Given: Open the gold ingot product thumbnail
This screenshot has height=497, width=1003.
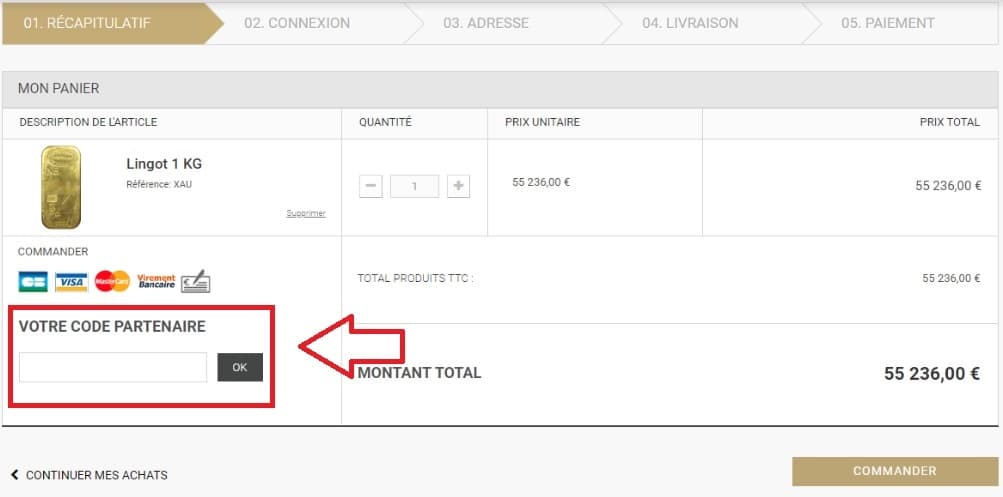Looking at the screenshot, I should point(61,187).
